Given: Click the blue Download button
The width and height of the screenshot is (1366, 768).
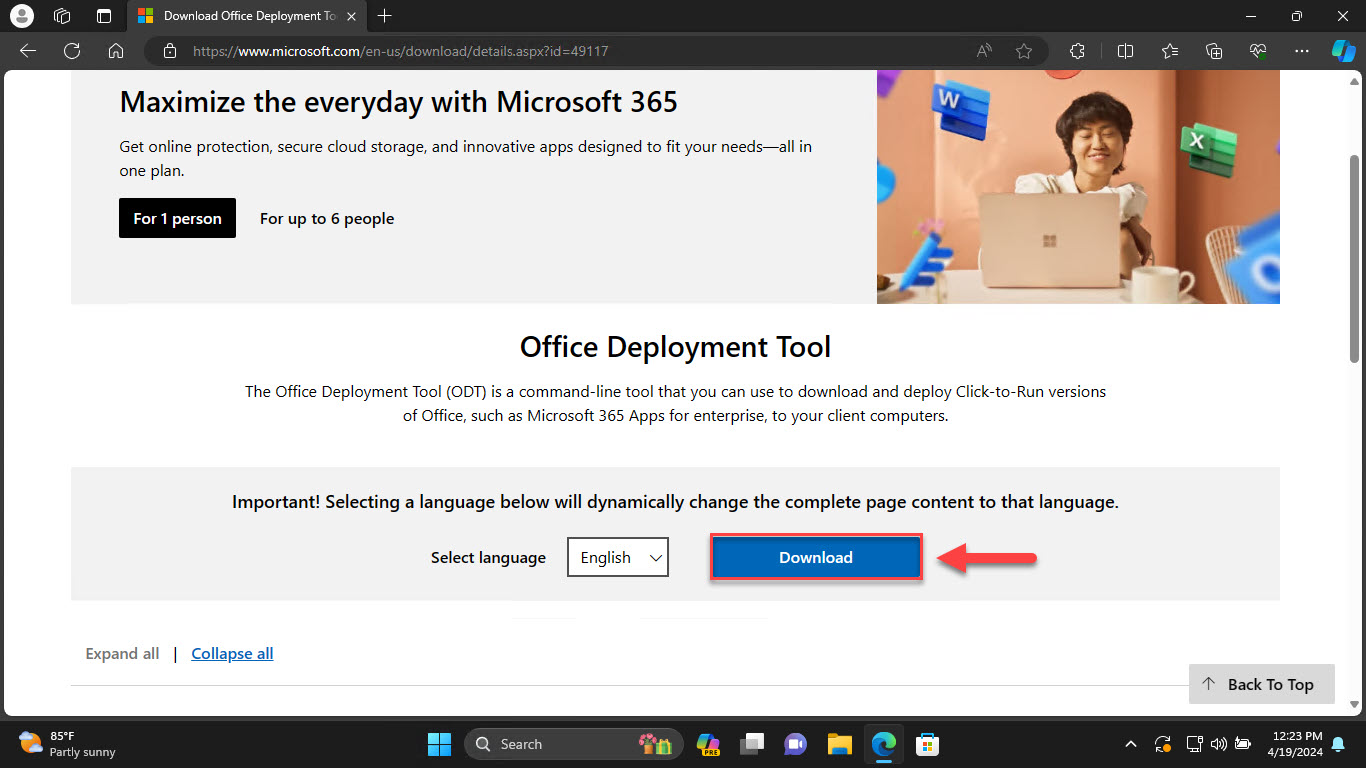Looking at the screenshot, I should [816, 557].
